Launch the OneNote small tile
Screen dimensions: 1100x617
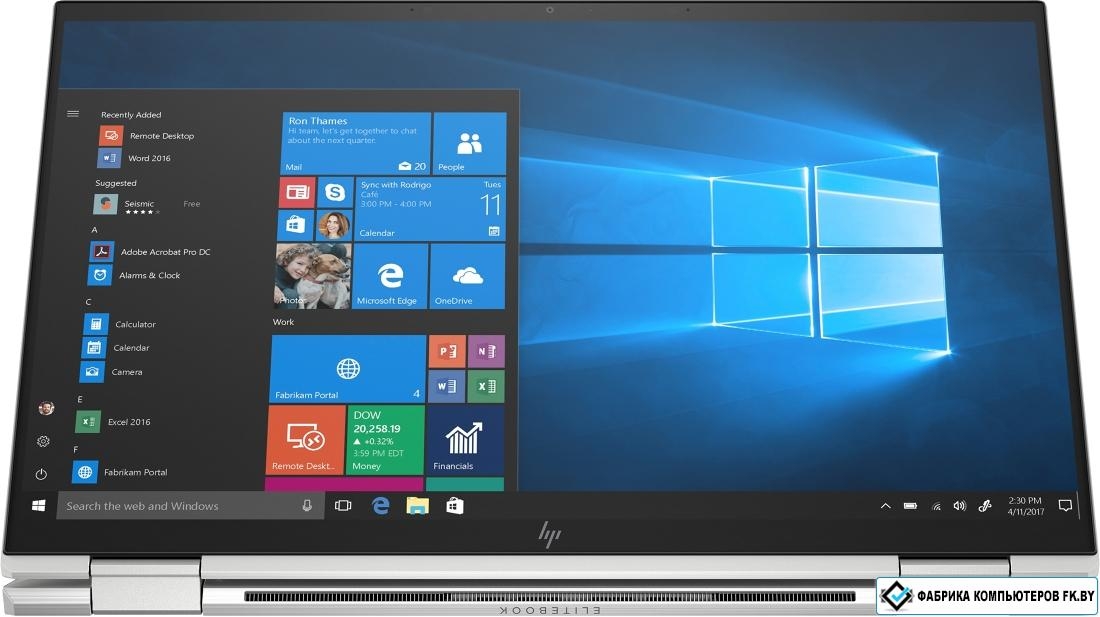[x=487, y=351]
